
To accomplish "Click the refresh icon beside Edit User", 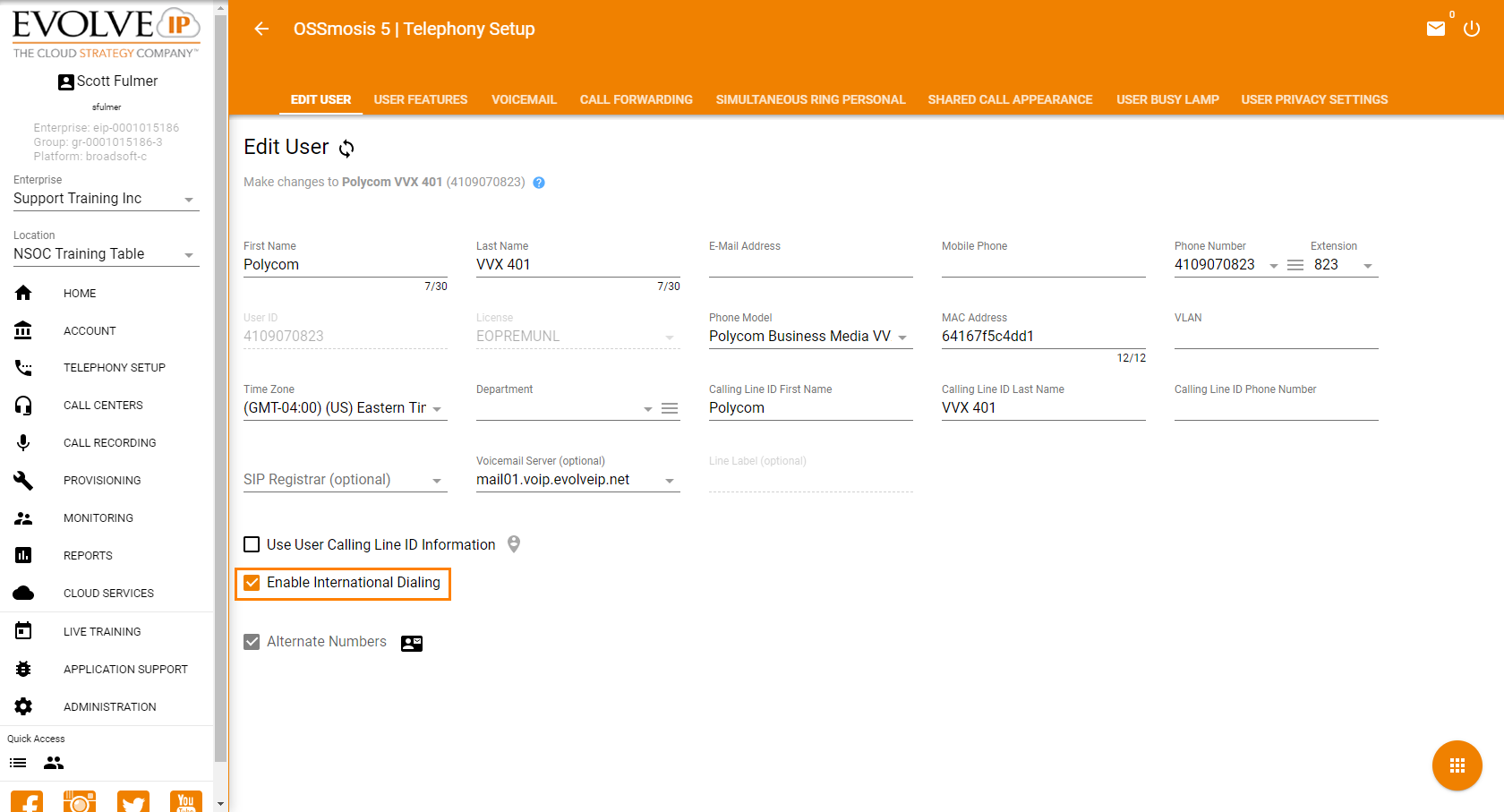I will pos(346,148).
